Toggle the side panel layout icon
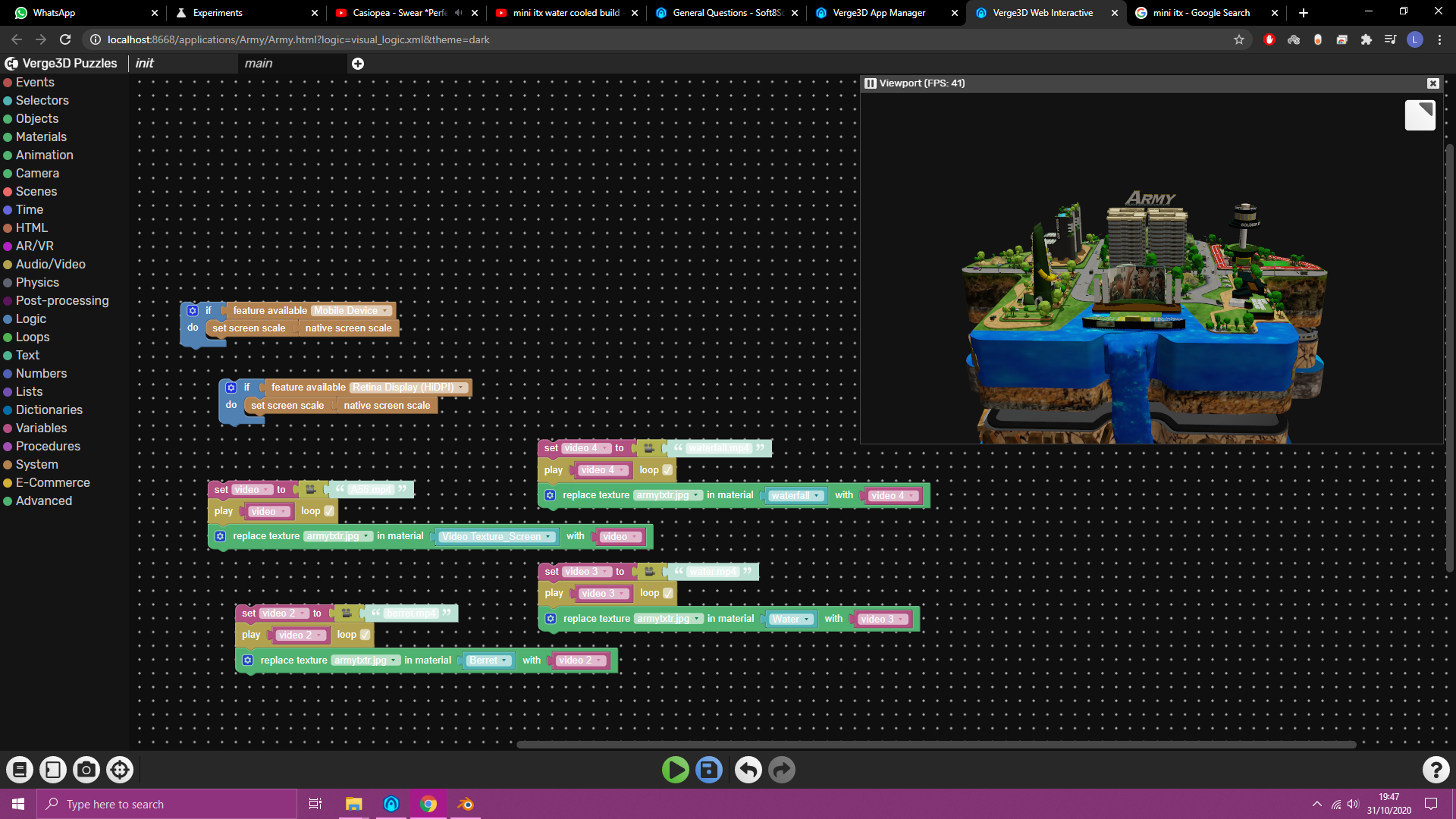This screenshot has width=1456, height=819. pyautogui.click(x=53, y=770)
